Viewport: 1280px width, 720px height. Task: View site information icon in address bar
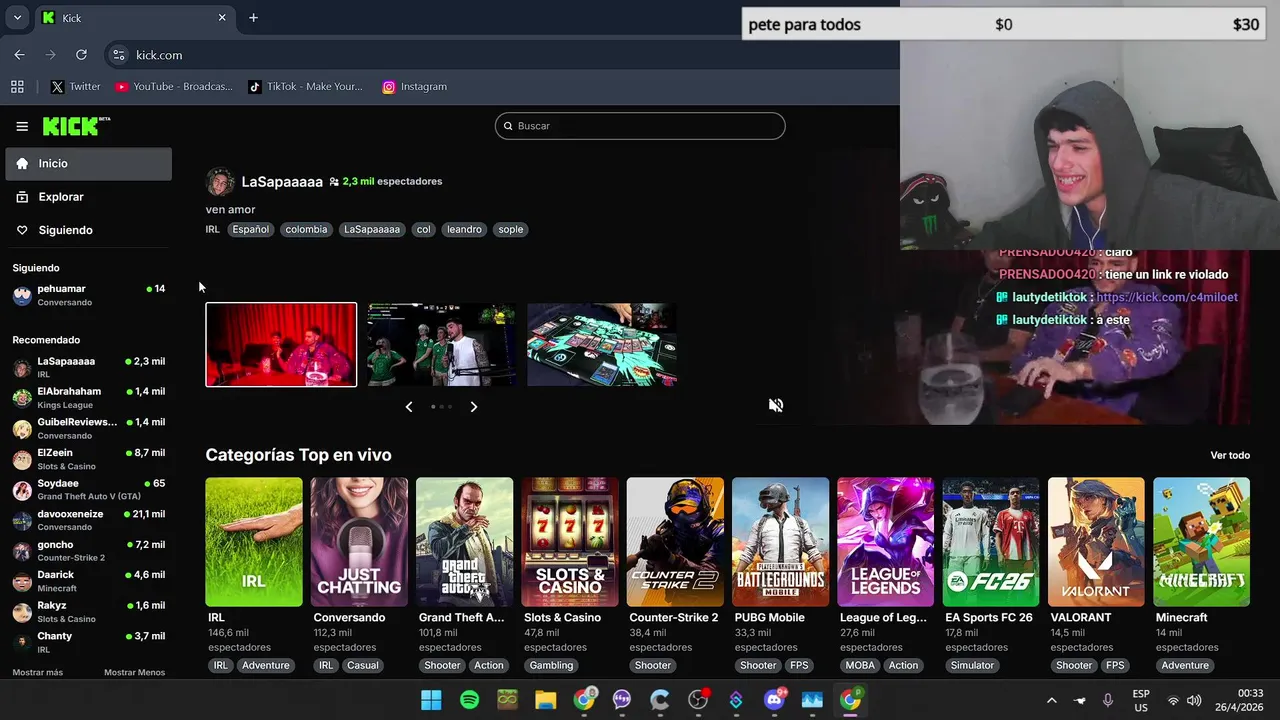[118, 55]
